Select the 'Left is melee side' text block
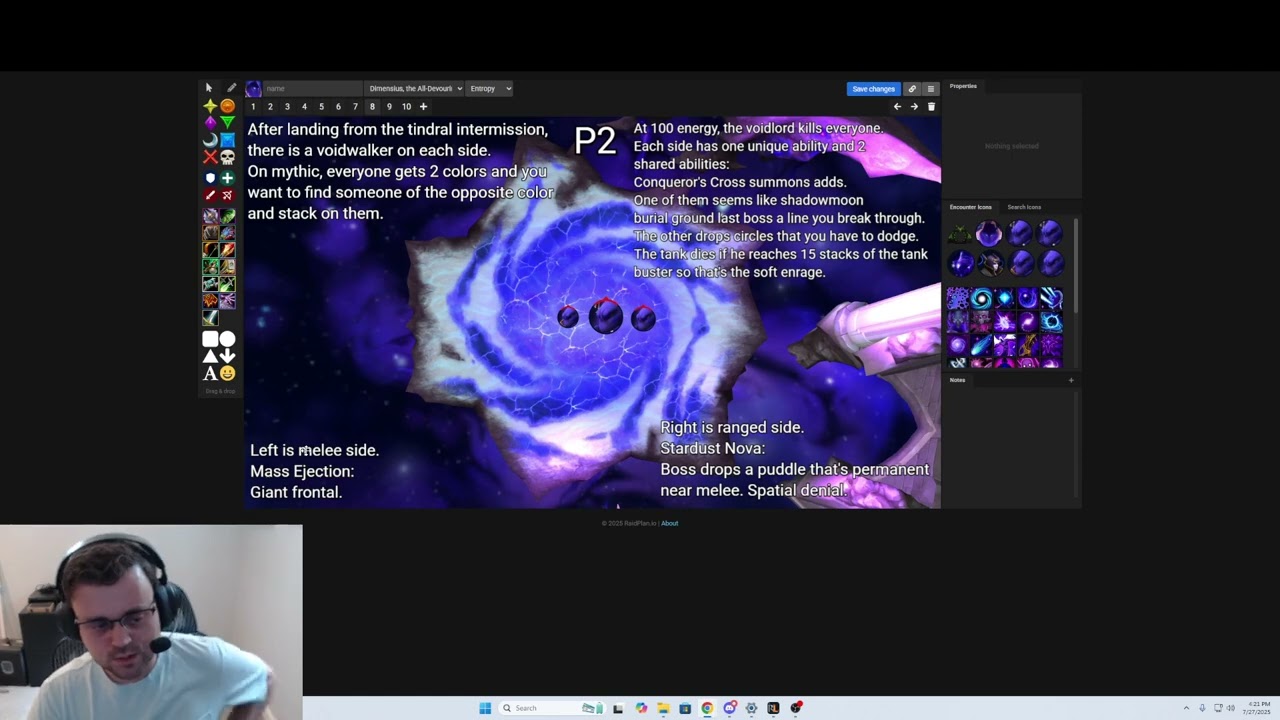This screenshot has height=720, width=1280. pyautogui.click(x=314, y=471)
